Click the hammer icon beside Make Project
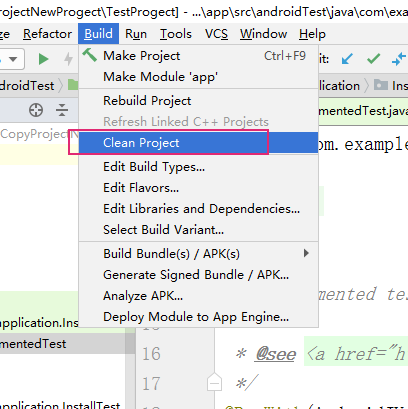Viewport: 408px width, 409px height. click(x=90, y=55)
